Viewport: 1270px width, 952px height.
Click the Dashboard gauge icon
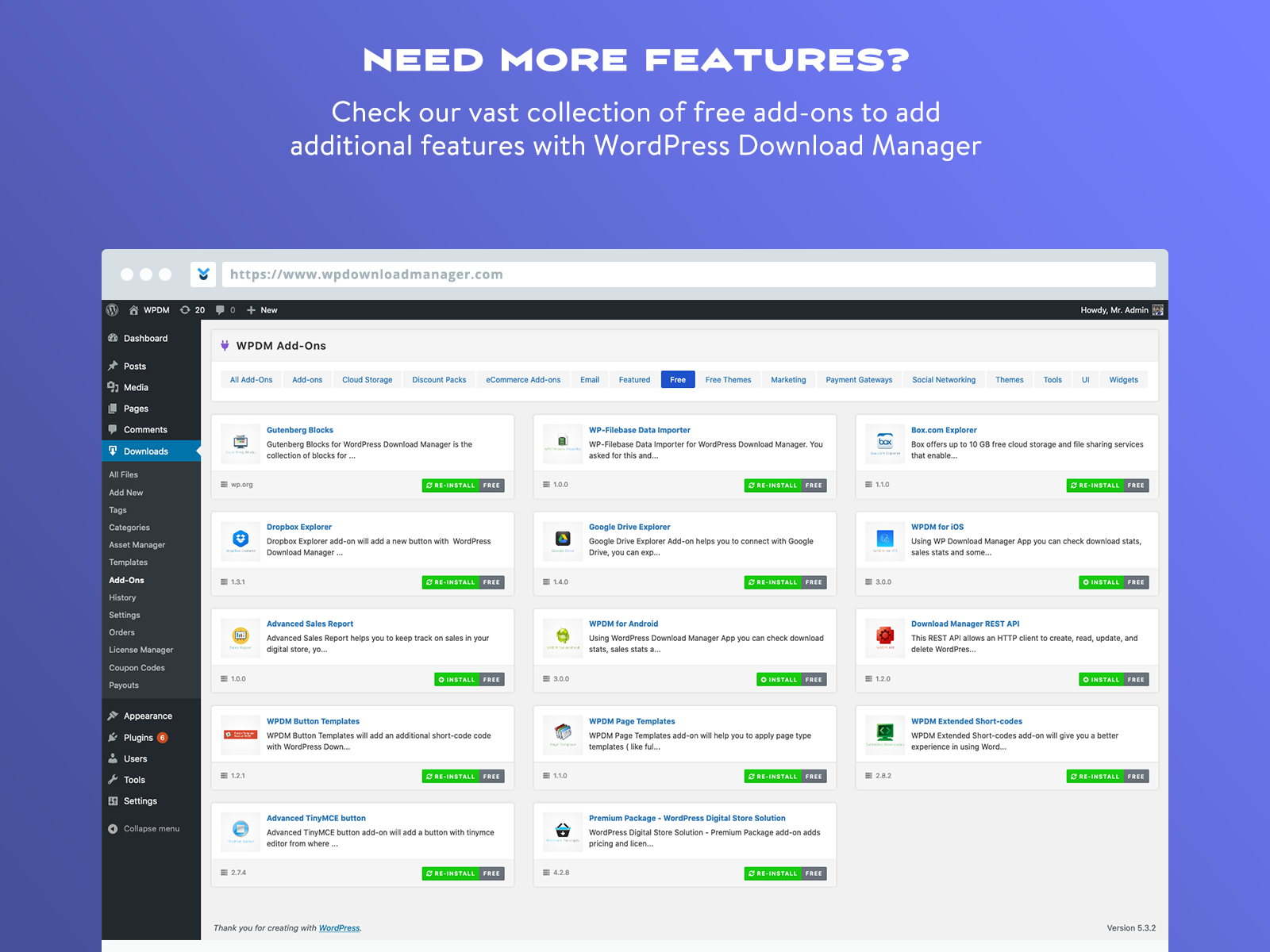(113, 338)
